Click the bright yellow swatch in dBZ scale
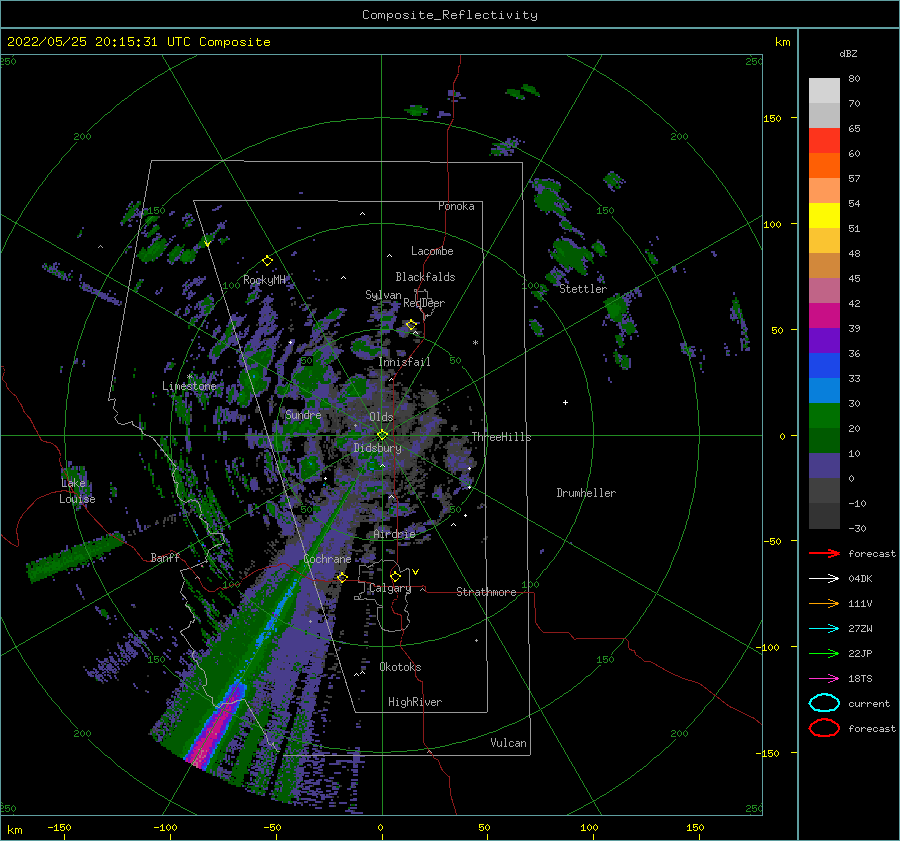The image size is (900, 841). tap(824, 215)
